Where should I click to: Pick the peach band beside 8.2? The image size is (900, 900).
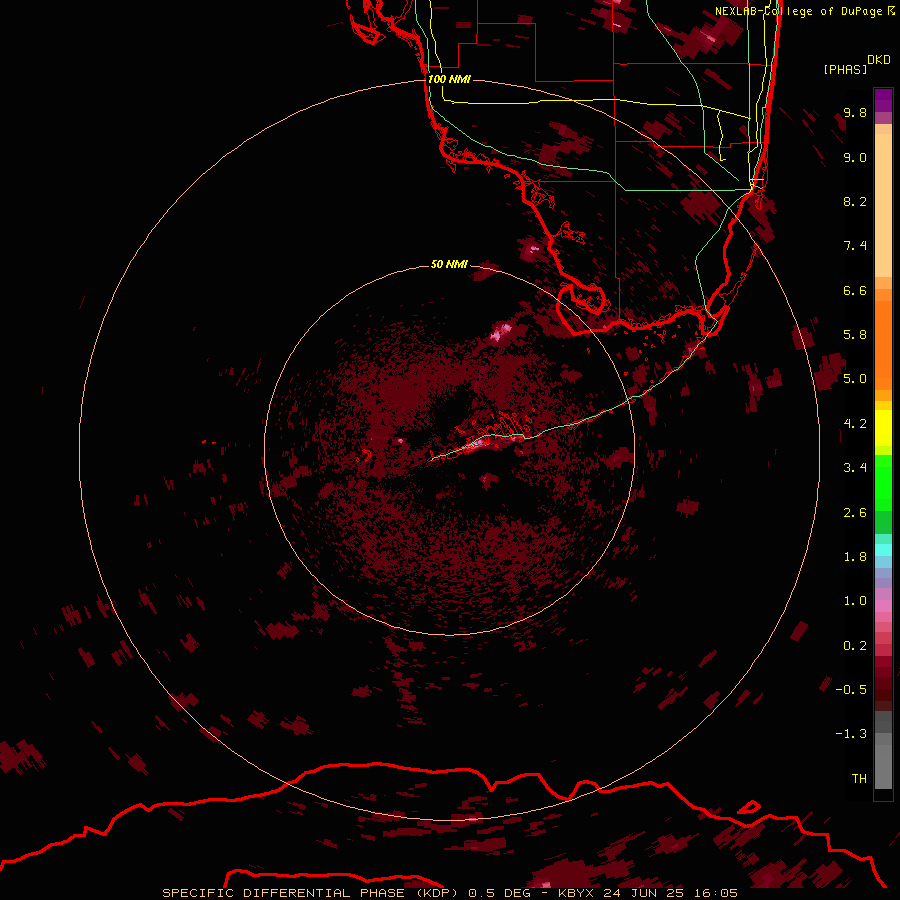pyautogui.click(x=883, y=205)
